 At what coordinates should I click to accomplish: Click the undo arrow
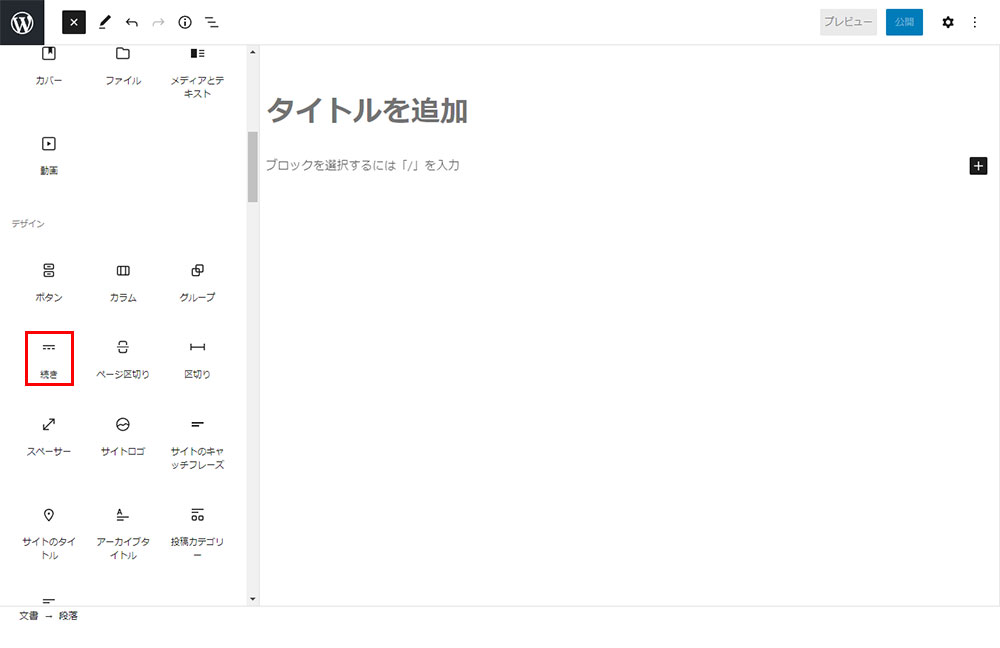[132, 22]
